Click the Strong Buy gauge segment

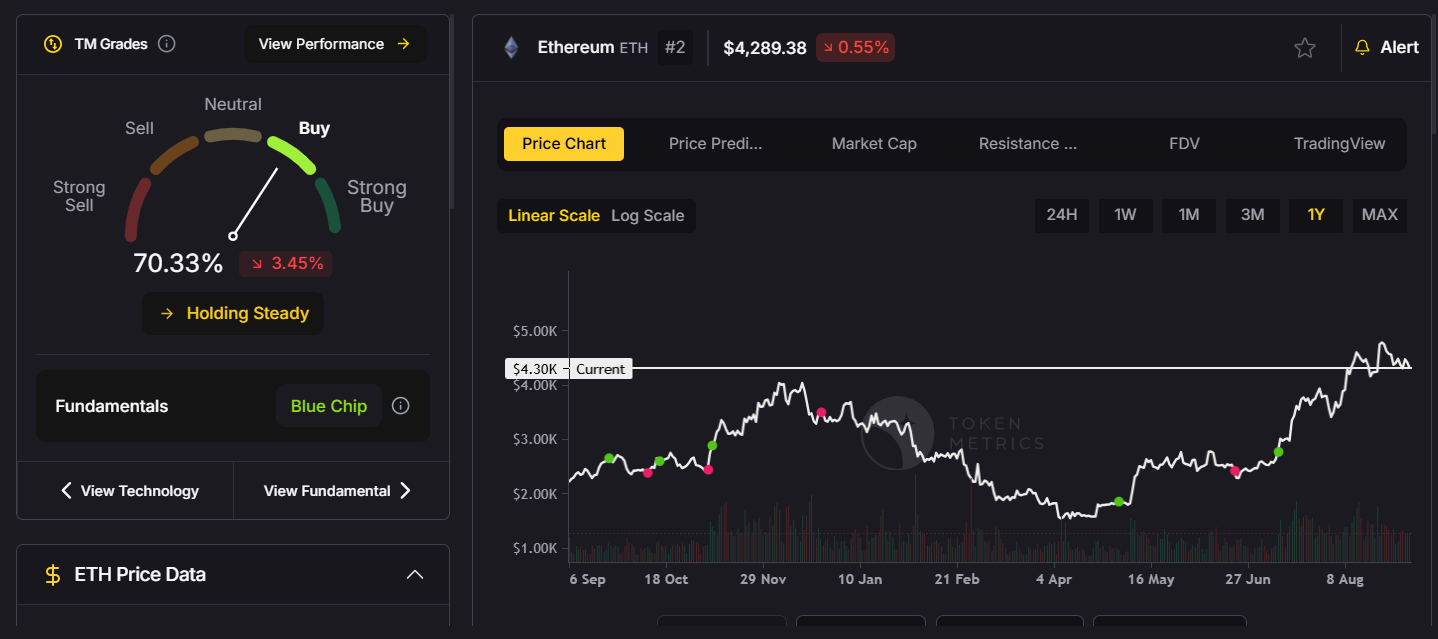point(329,205)
